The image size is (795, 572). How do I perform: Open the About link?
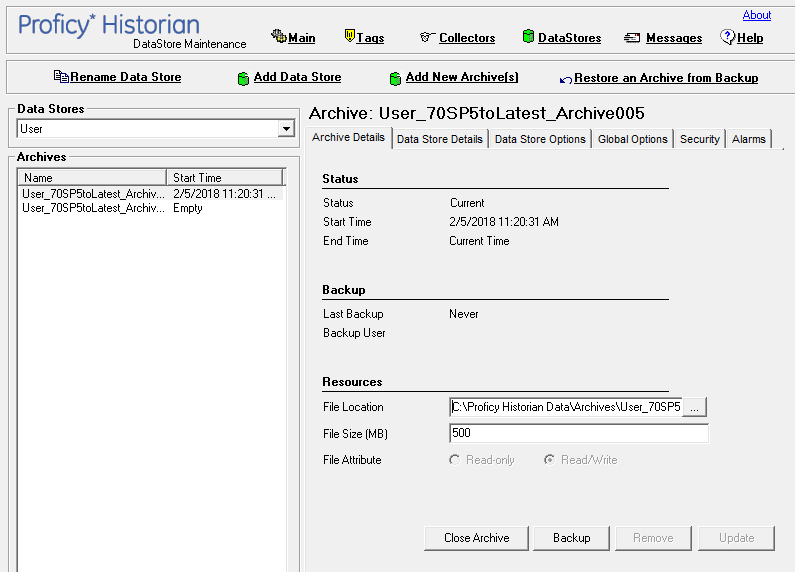[x=756, y=15]
